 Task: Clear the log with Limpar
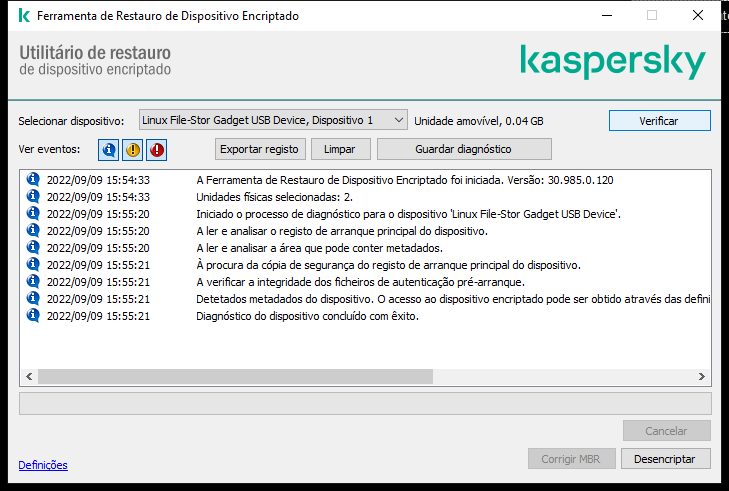340,149
